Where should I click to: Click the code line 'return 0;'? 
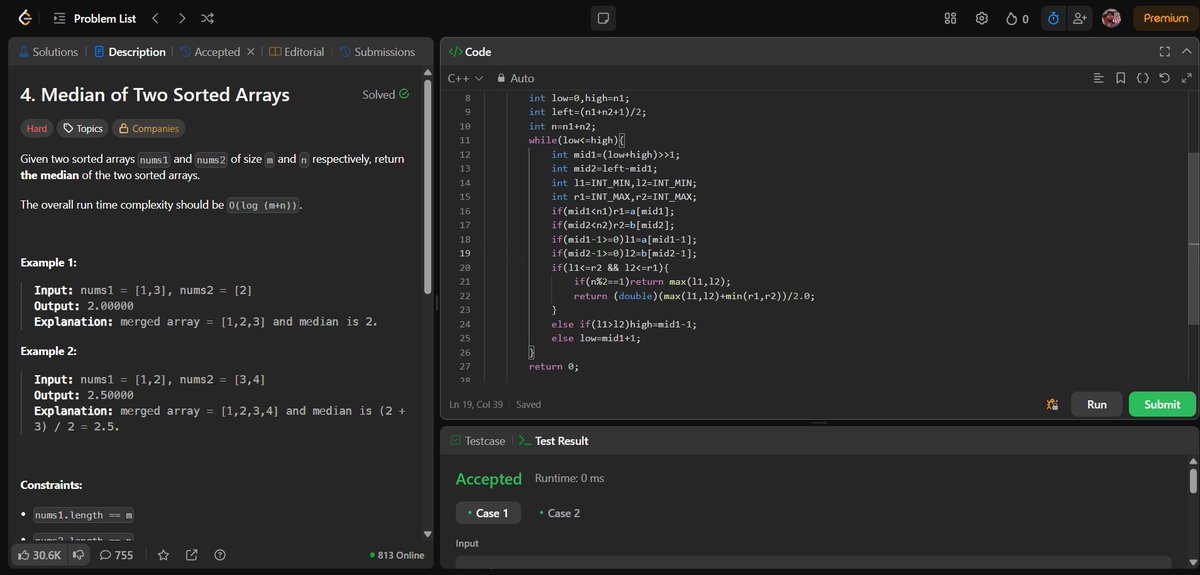554,367
